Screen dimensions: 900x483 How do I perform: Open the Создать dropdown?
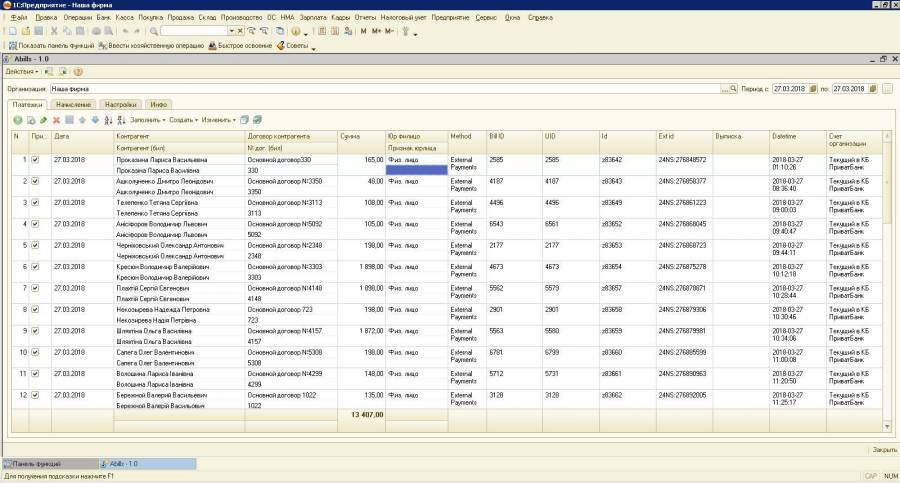coord(183,120)
